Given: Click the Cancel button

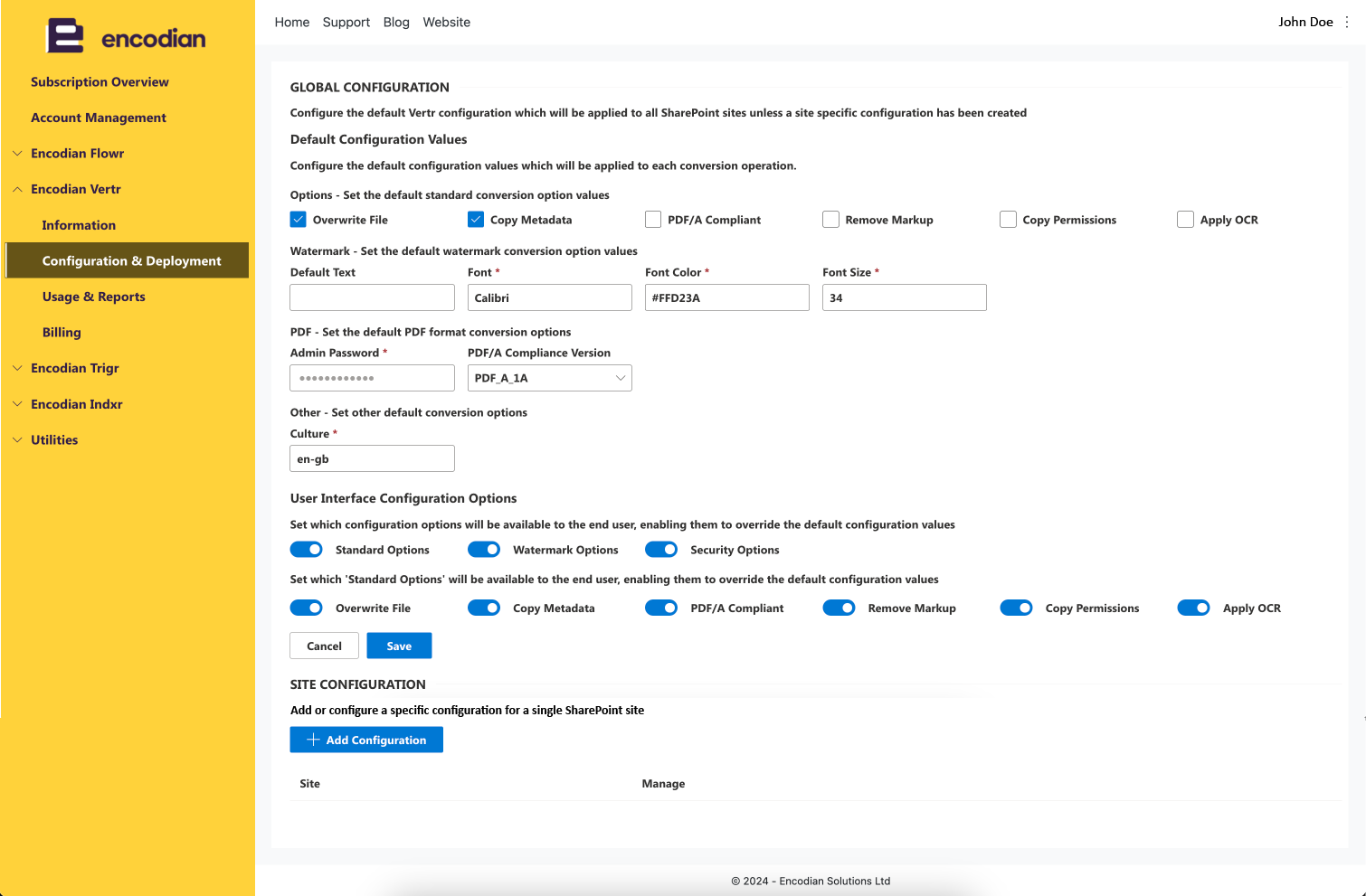Looking at the screenshot, I should coord(325,646).
